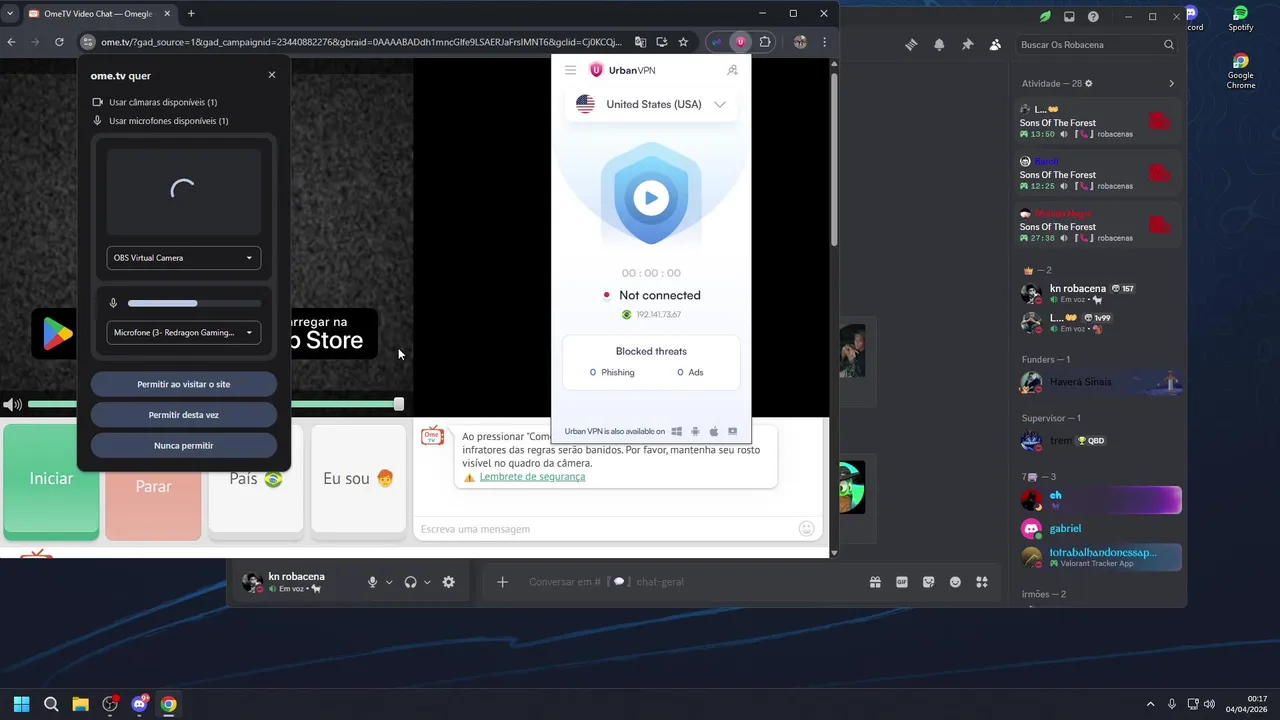Viewport: 1280px width, 720px height.
Task: Start the Urban VPN connection with play button
Action: [x=651, y=198]
